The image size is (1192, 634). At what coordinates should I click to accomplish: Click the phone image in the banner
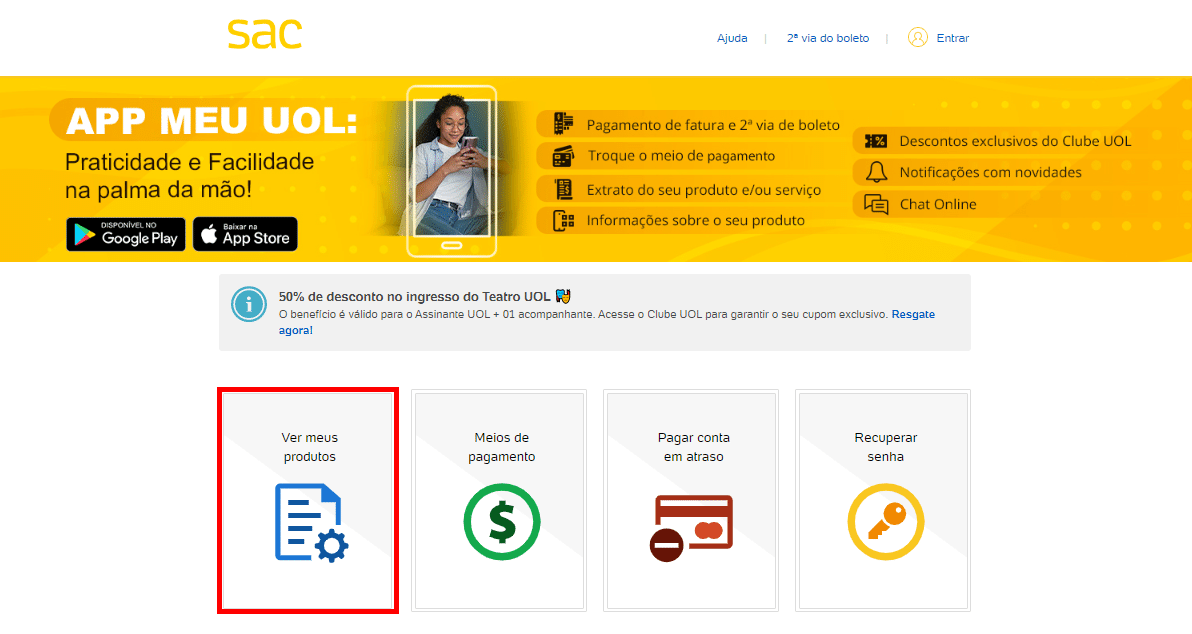(452, 171)
